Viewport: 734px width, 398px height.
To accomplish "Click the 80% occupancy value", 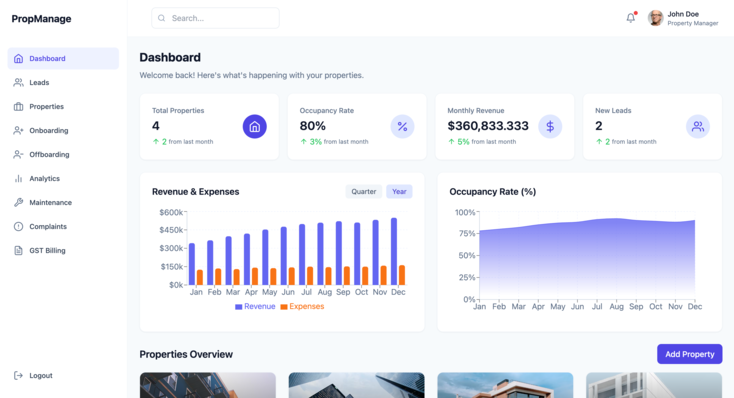I will coord(313,126).
